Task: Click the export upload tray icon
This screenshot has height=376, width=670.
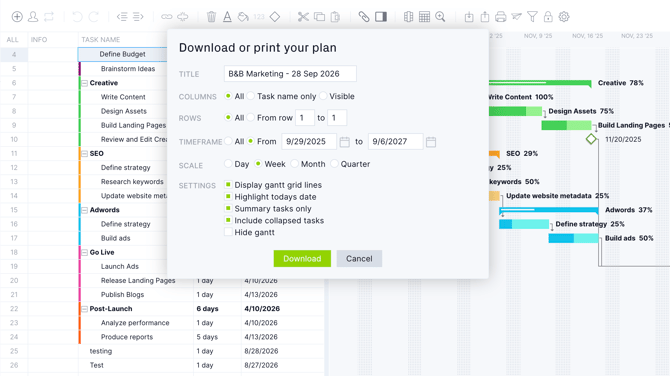Action: click(x=485, y=17)
